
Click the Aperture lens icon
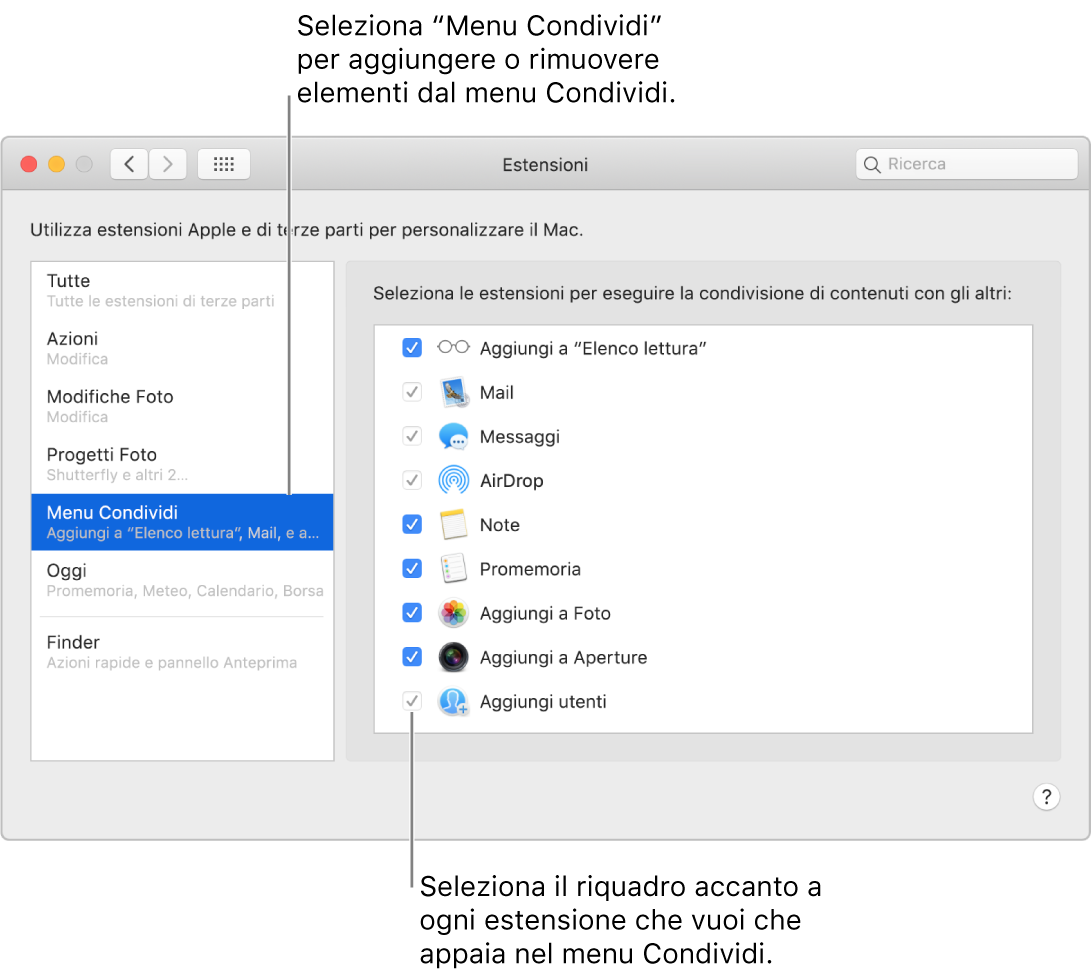point(453,657)
